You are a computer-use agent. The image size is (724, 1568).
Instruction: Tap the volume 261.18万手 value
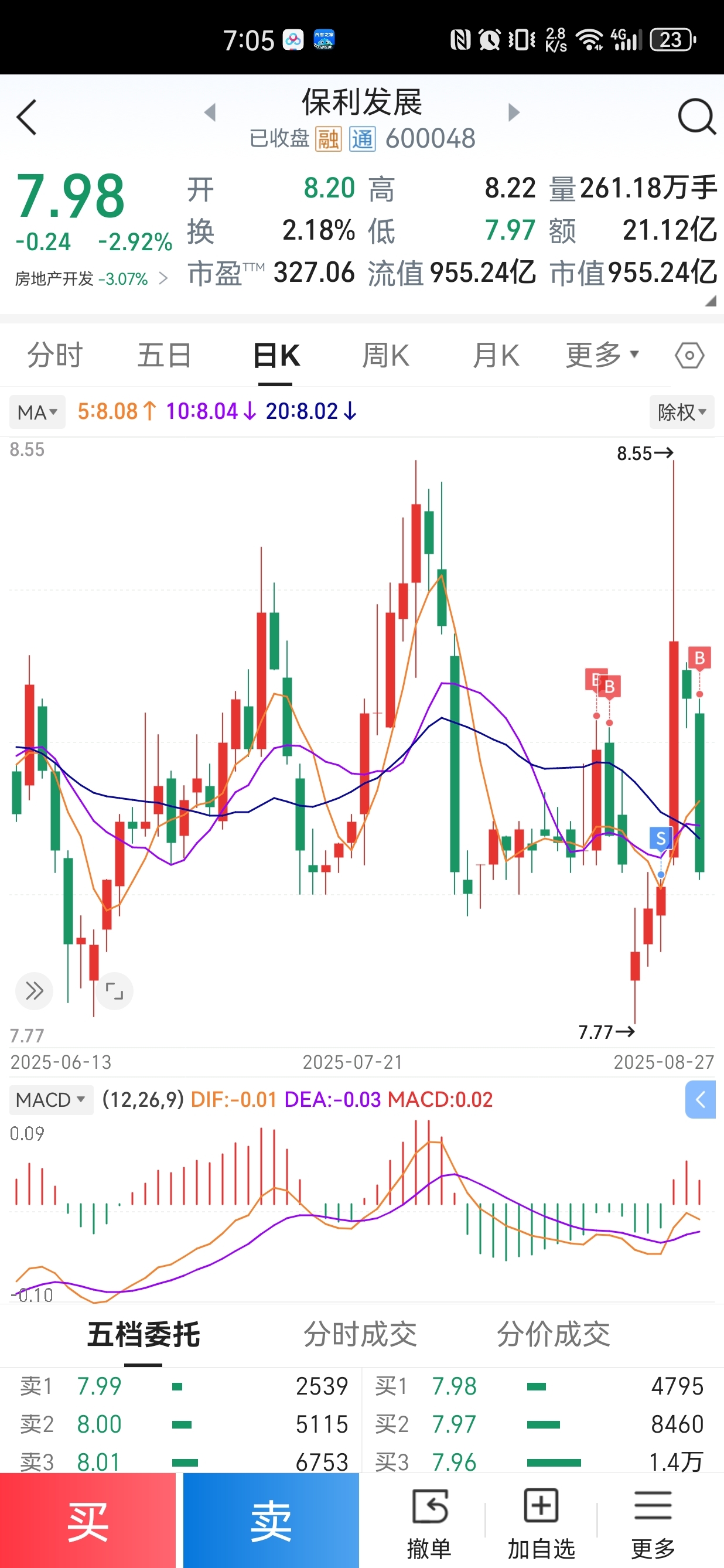pyautogui.click(x=648, y=188)
